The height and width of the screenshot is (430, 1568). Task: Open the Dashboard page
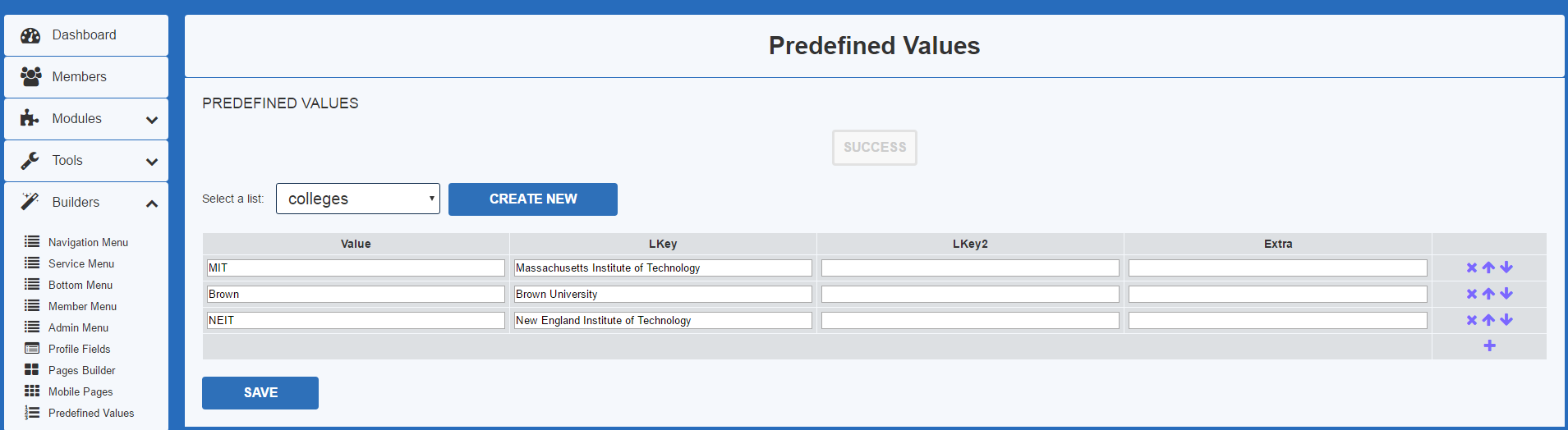(85, 35)
